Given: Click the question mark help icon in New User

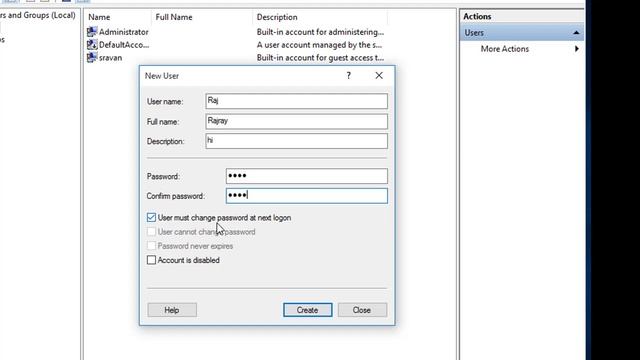Looking at the screenshot, I should coord(349,76).
